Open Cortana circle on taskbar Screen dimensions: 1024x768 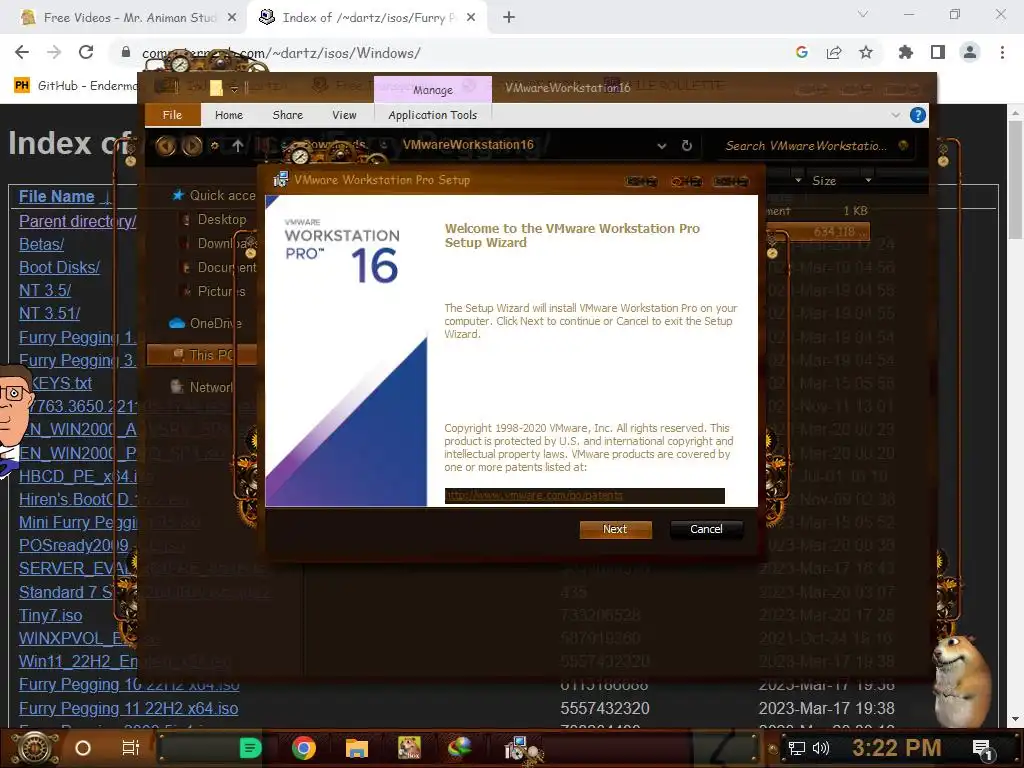coord(82,748)
